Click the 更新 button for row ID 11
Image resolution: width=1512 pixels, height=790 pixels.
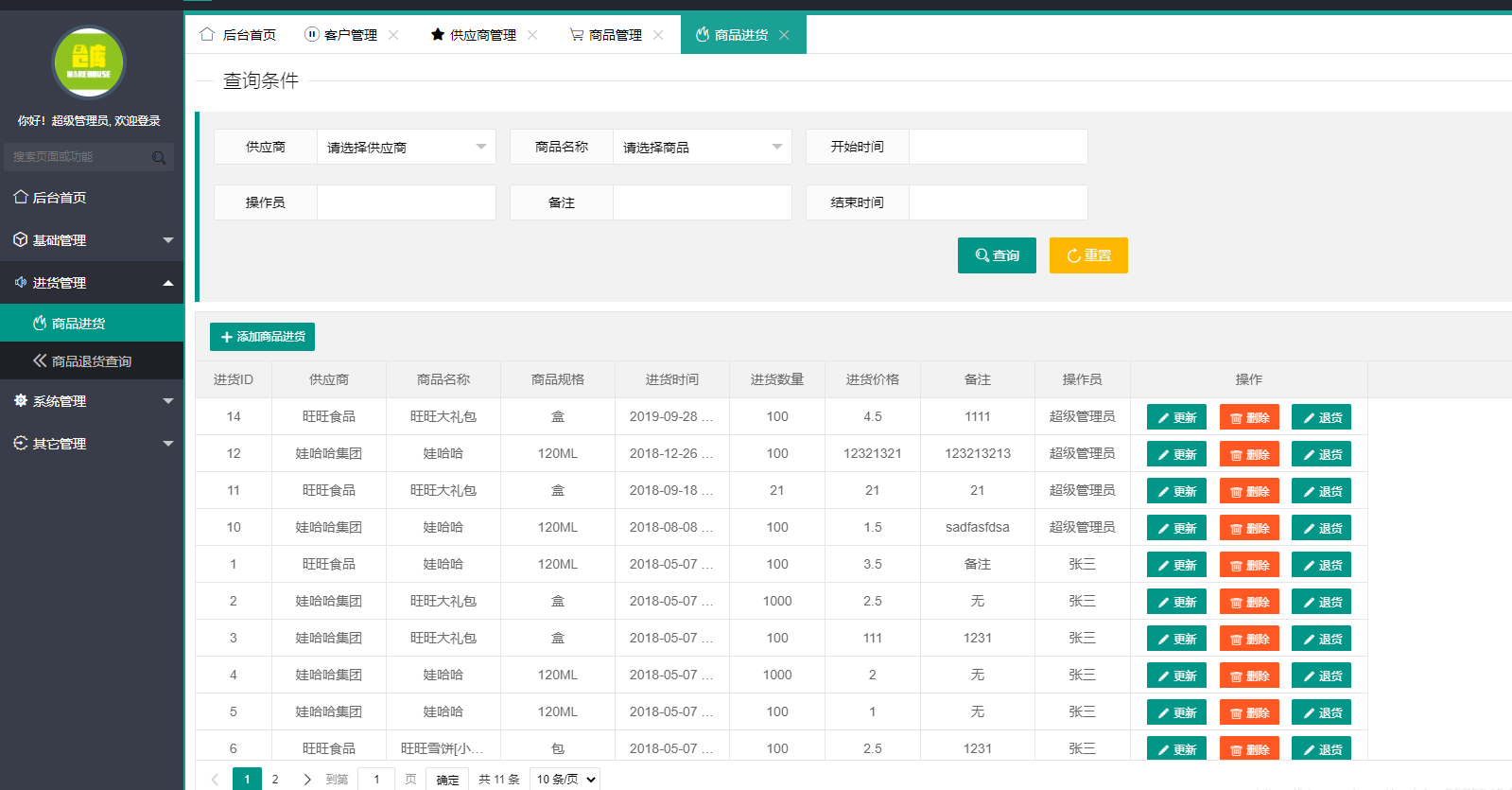[x=1176, y=491]
